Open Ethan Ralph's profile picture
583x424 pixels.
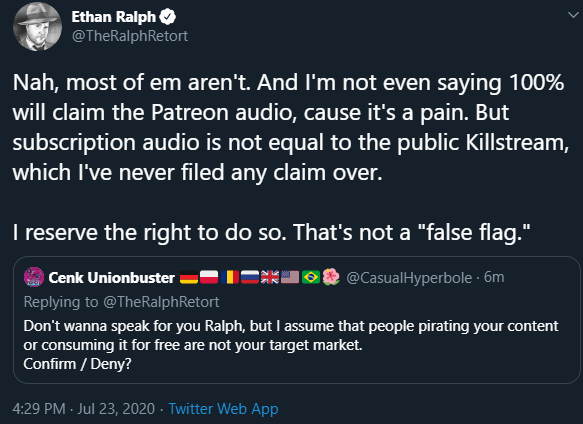[37, 26]
